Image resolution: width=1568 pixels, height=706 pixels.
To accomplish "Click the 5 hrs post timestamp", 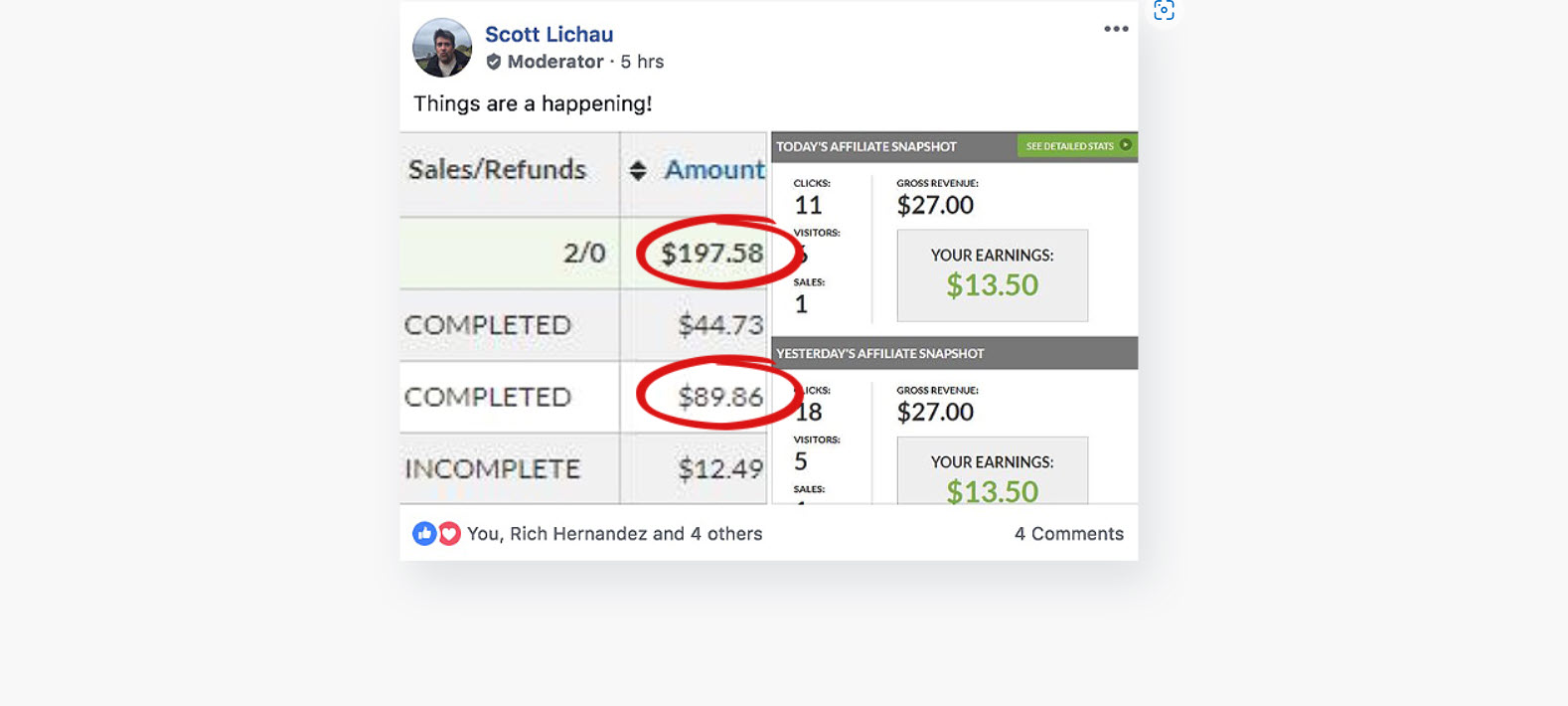I will click(x=642, y=62).
